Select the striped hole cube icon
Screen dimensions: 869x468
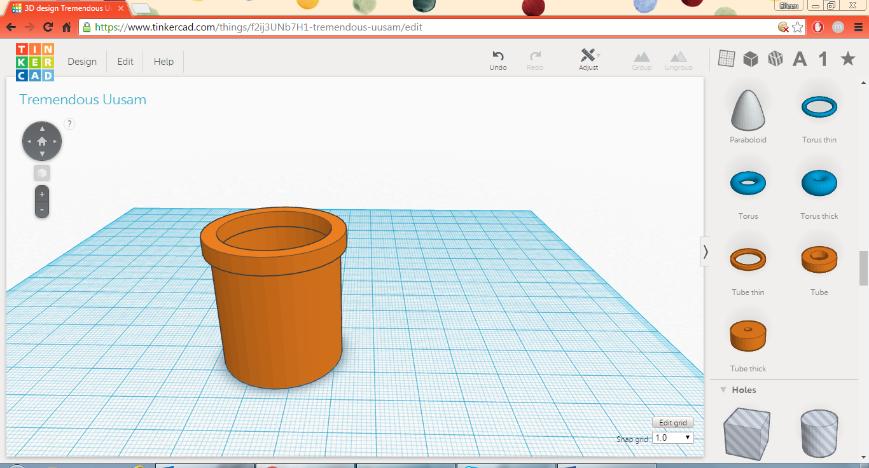pyautogui.click(x=775, y=58)
